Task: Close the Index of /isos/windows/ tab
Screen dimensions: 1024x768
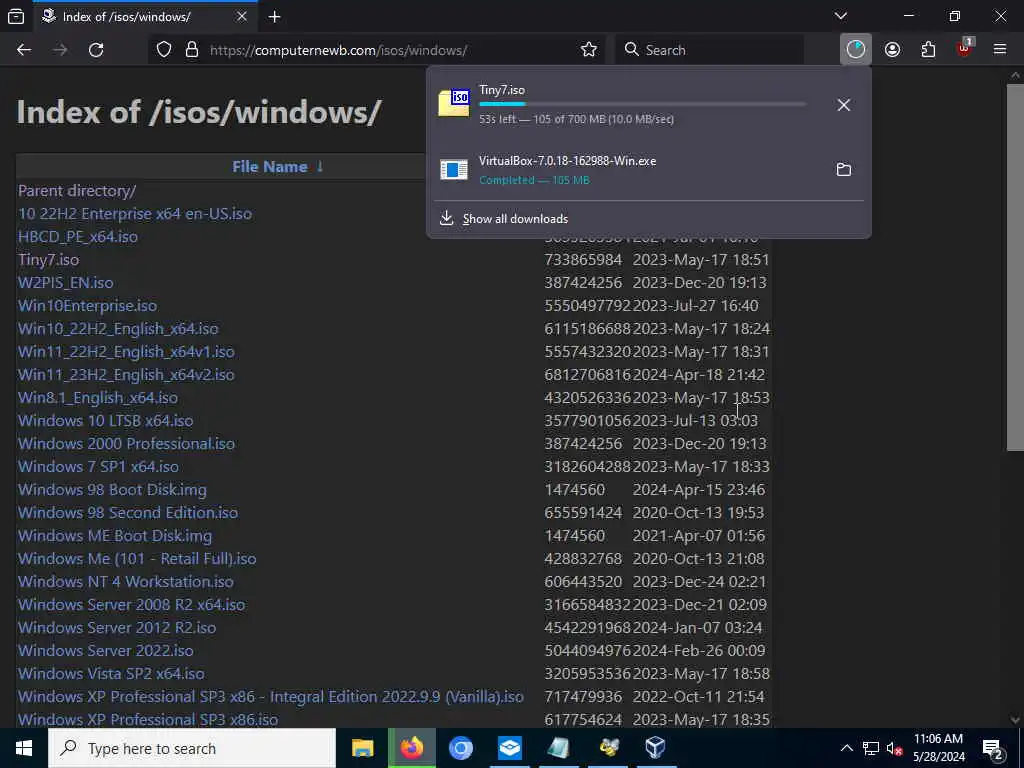Action: click(242, 17)
